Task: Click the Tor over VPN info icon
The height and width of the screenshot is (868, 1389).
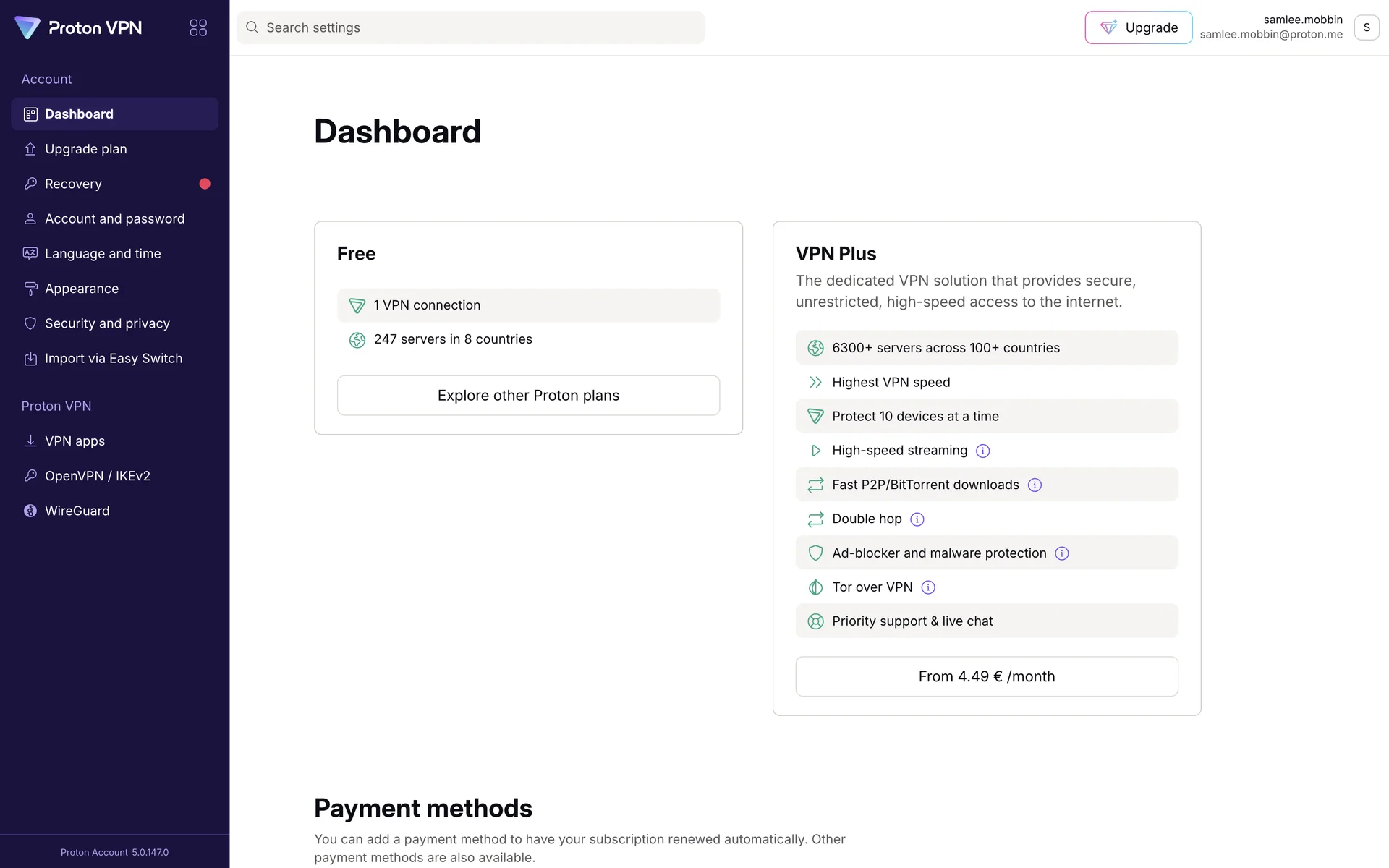Action: (x=928, y=587)
